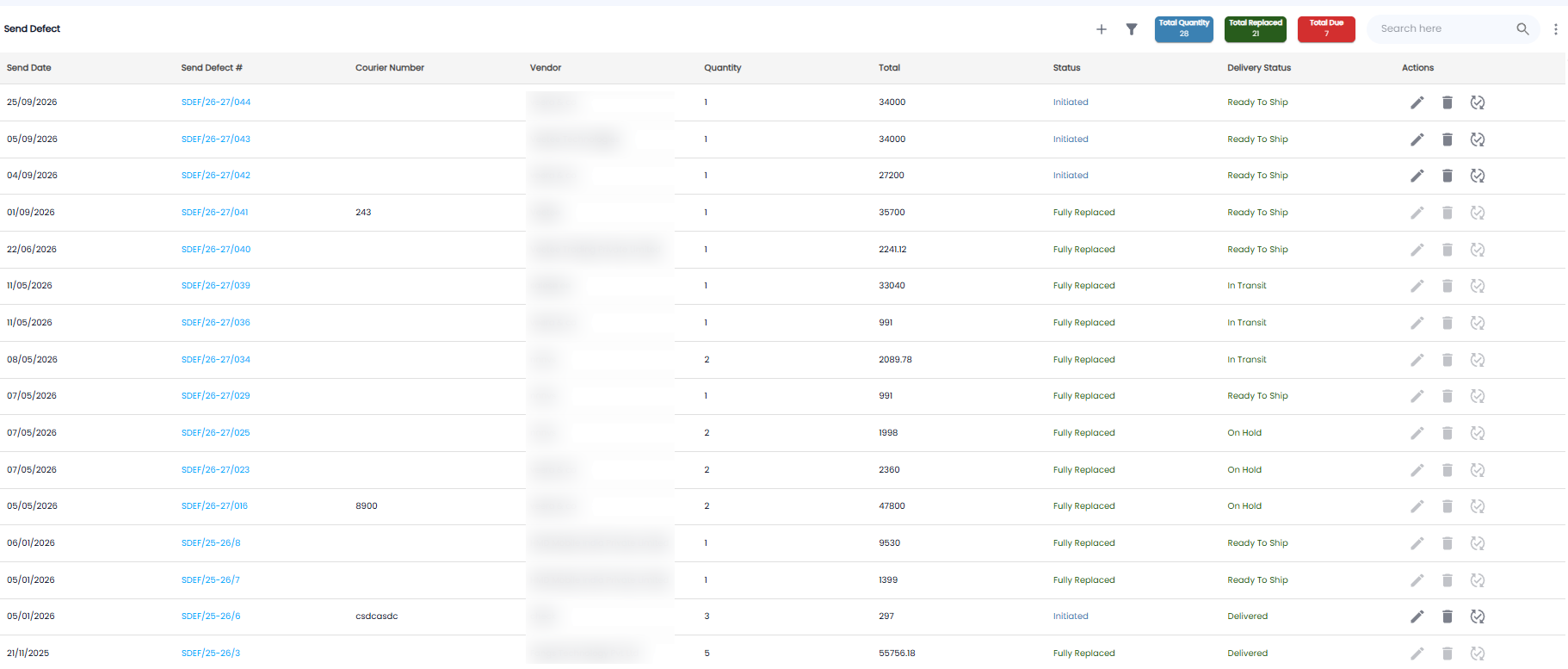Select Initiated status of the 04/09/2026 row
Image resolution: width=1568 pixels, height=669 pixels.
[1071, 176]
